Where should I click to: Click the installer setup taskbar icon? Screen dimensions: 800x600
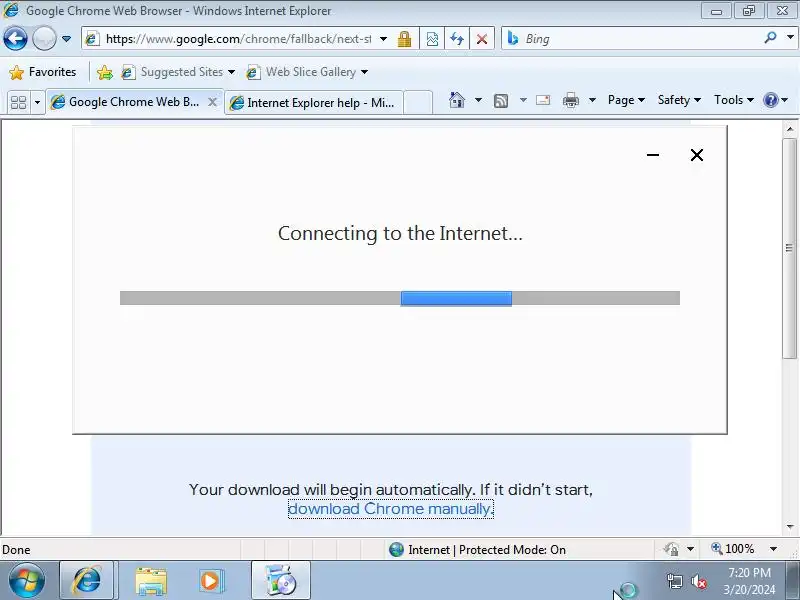281,581
